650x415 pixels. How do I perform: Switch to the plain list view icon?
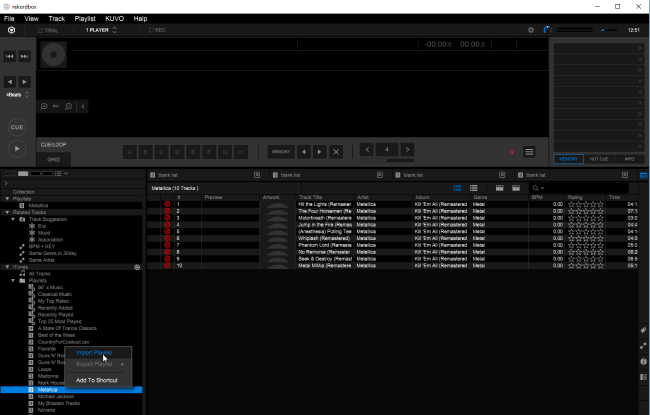[x=473, y=188]
